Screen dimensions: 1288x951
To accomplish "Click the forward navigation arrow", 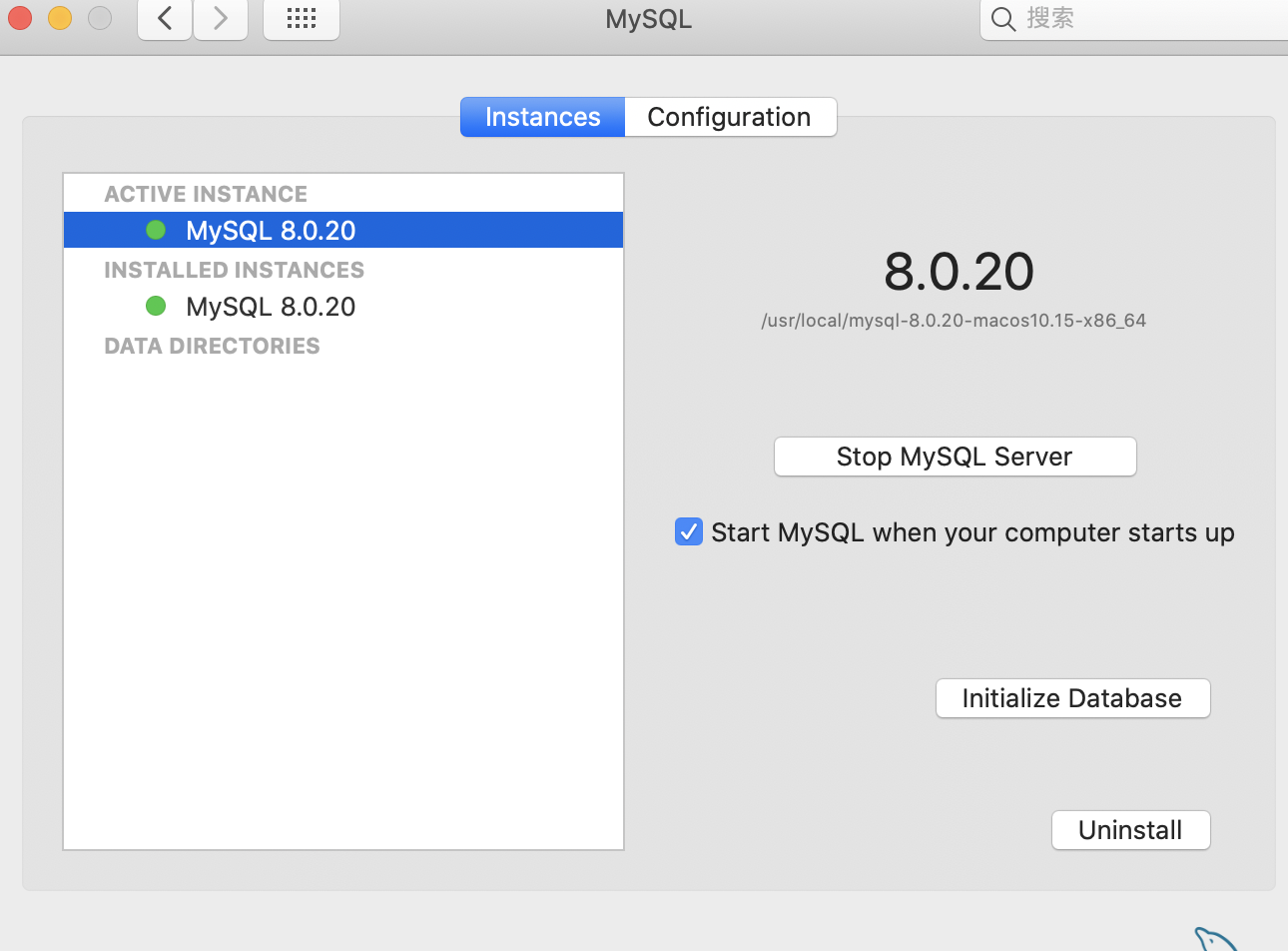I will pos(220,18).
